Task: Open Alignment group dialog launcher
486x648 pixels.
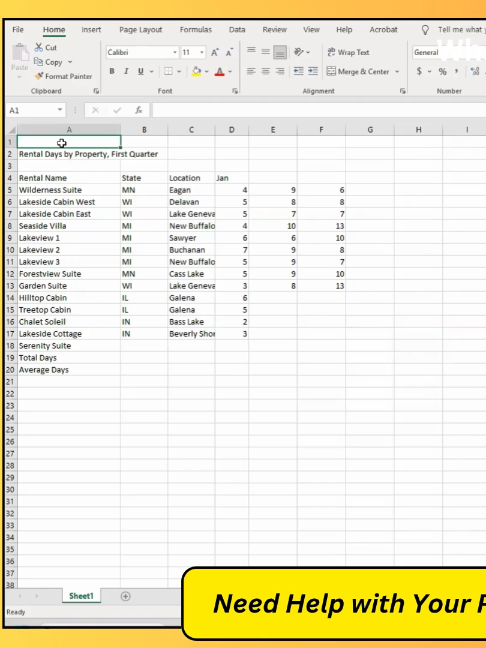Action: pyautogui.click(x=403, y=91)
